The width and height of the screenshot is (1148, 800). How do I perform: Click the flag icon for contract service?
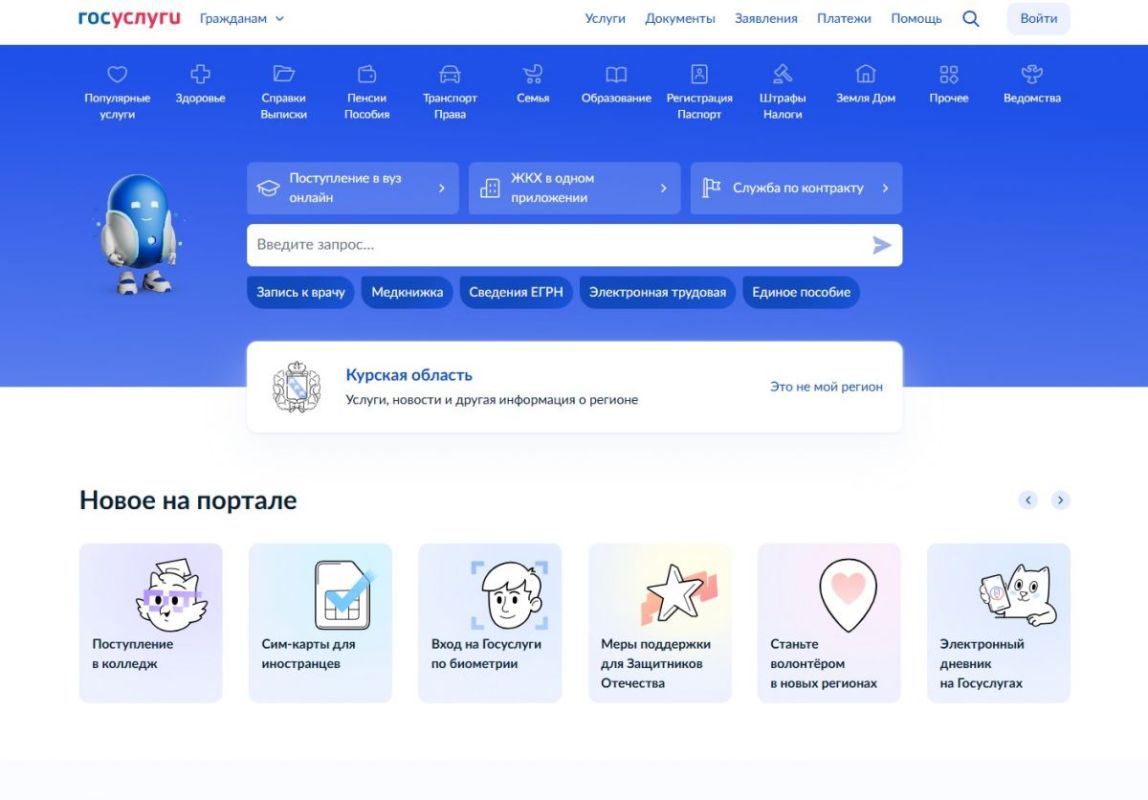(x=712, y=188)
